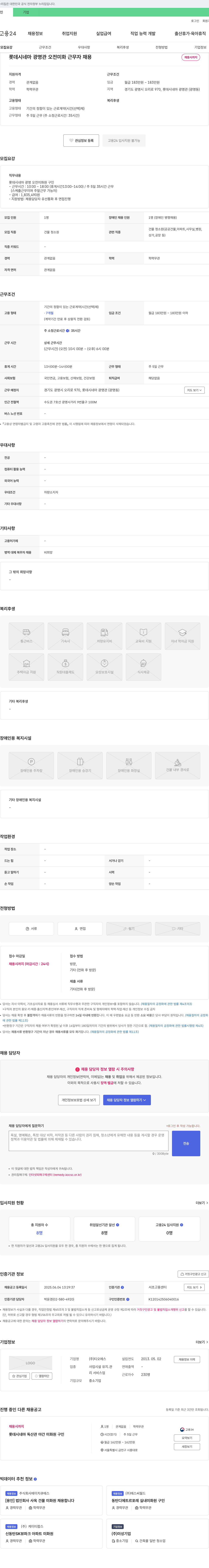
Task: Open the 출산휴가·육아휴직 menu
Action: [190, 34]
